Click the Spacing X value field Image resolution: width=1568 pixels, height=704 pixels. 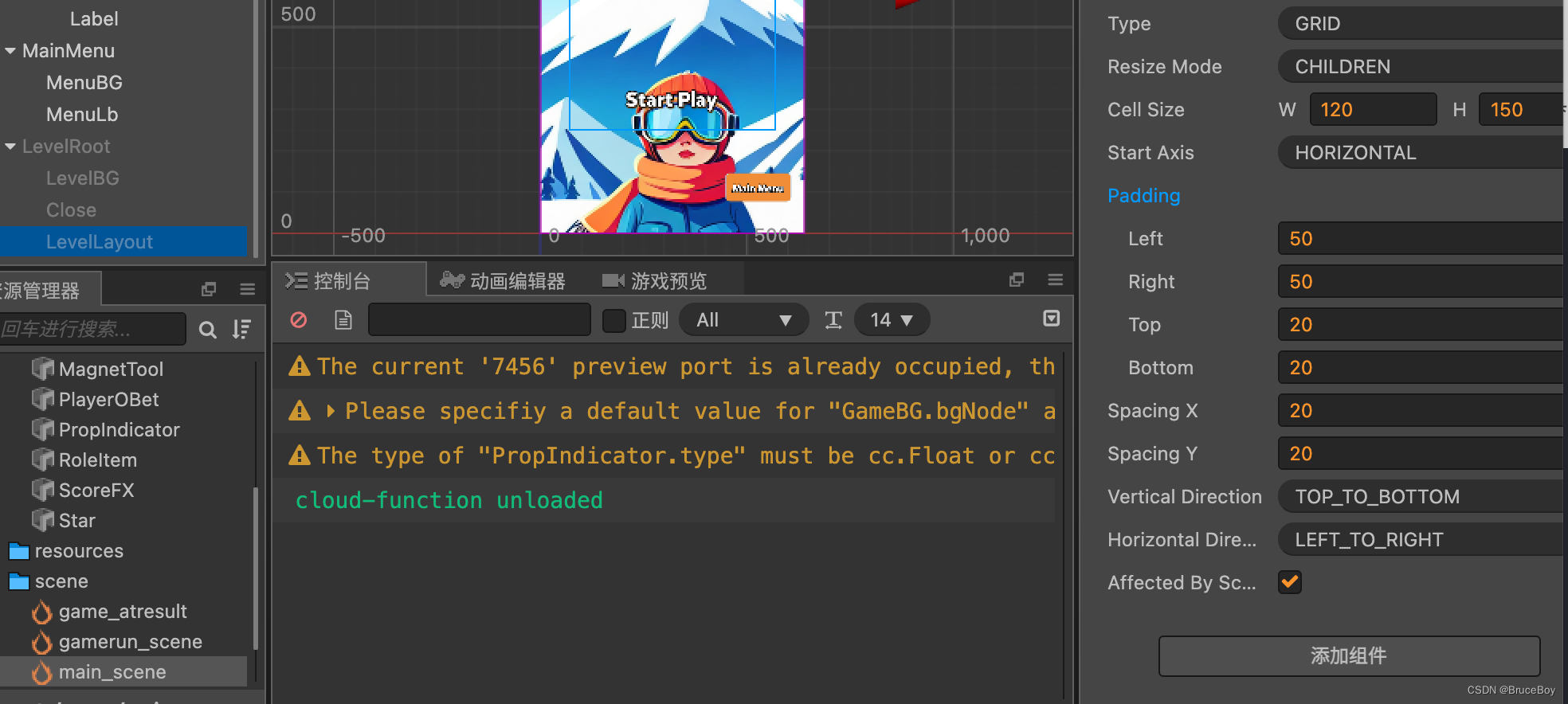coord(1422,411)
